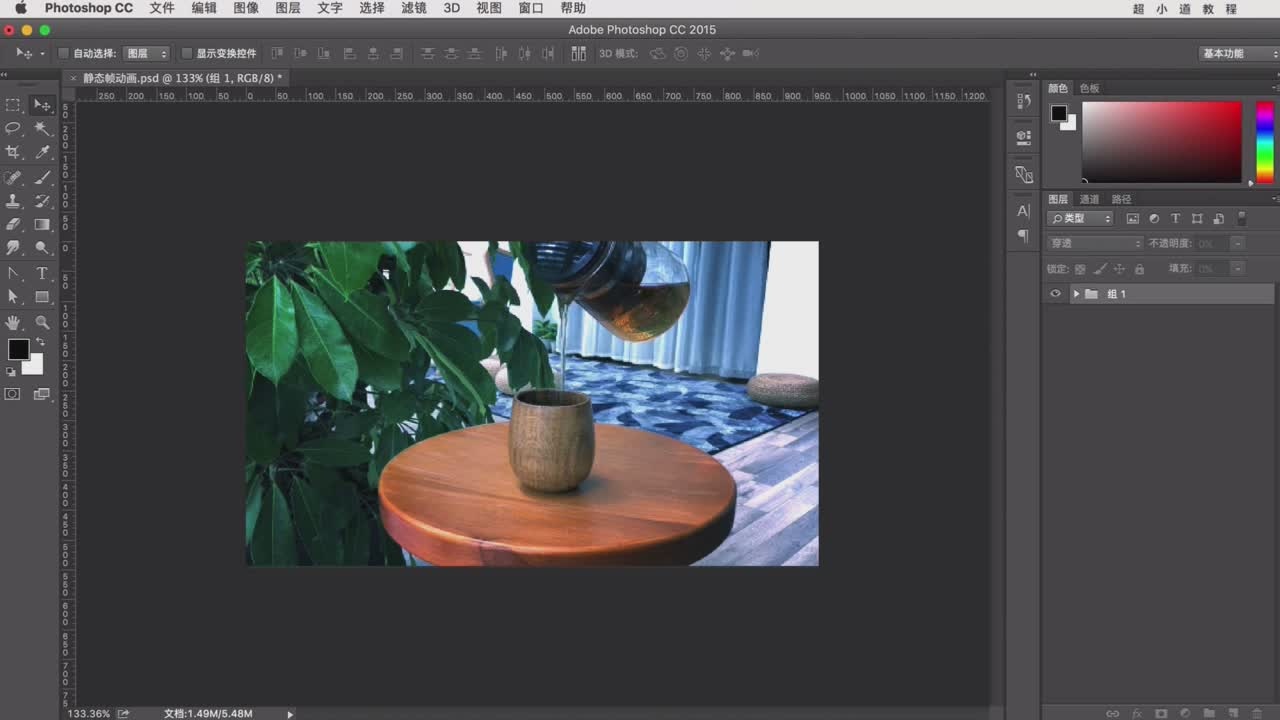The height and width of the screenshot is (720, 1280).
Task: Select the Rectangular Marquee tool
Action: [13, 105]
